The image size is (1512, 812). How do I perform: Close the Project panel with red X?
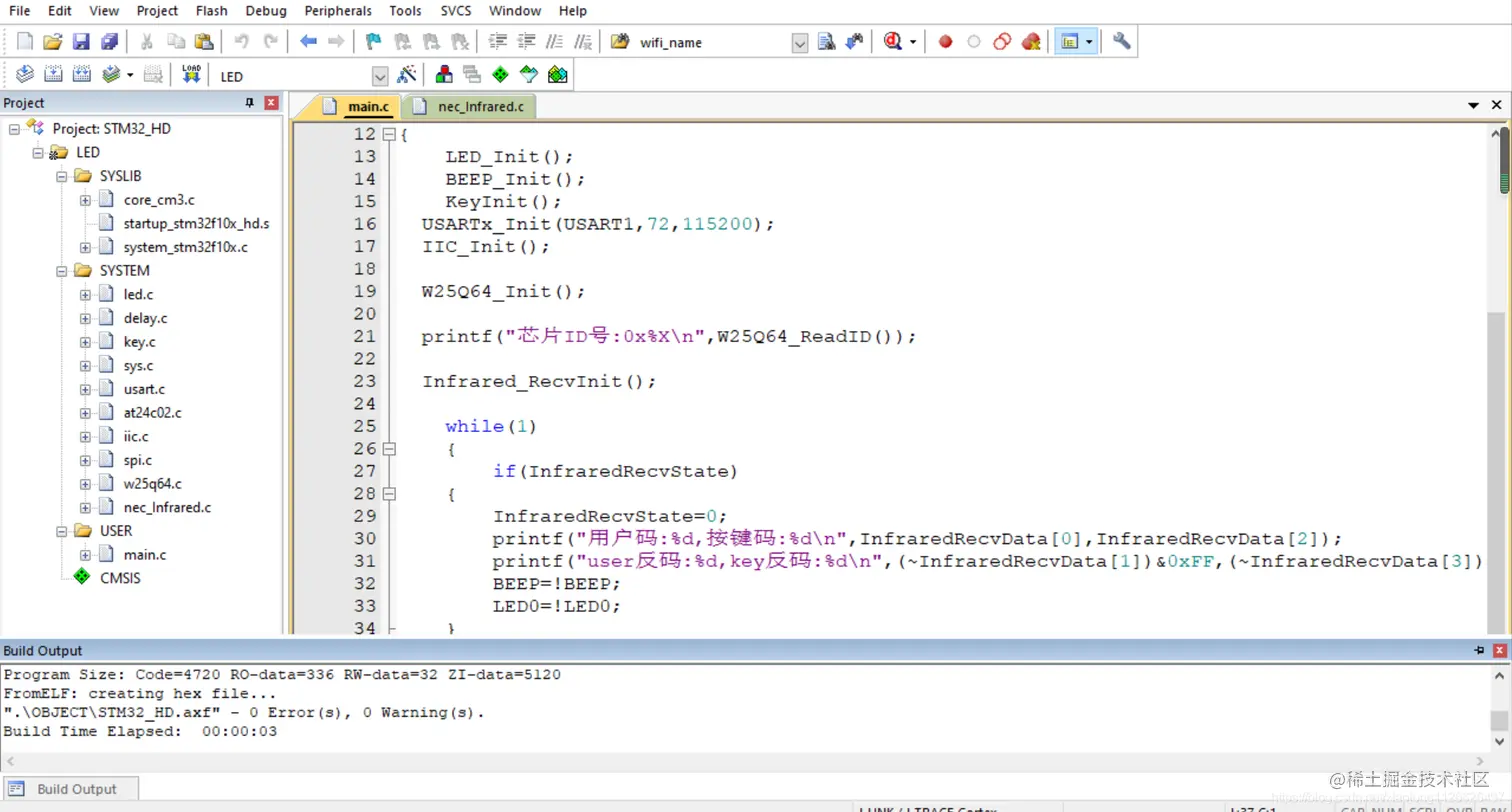click(x=271, y=103)
